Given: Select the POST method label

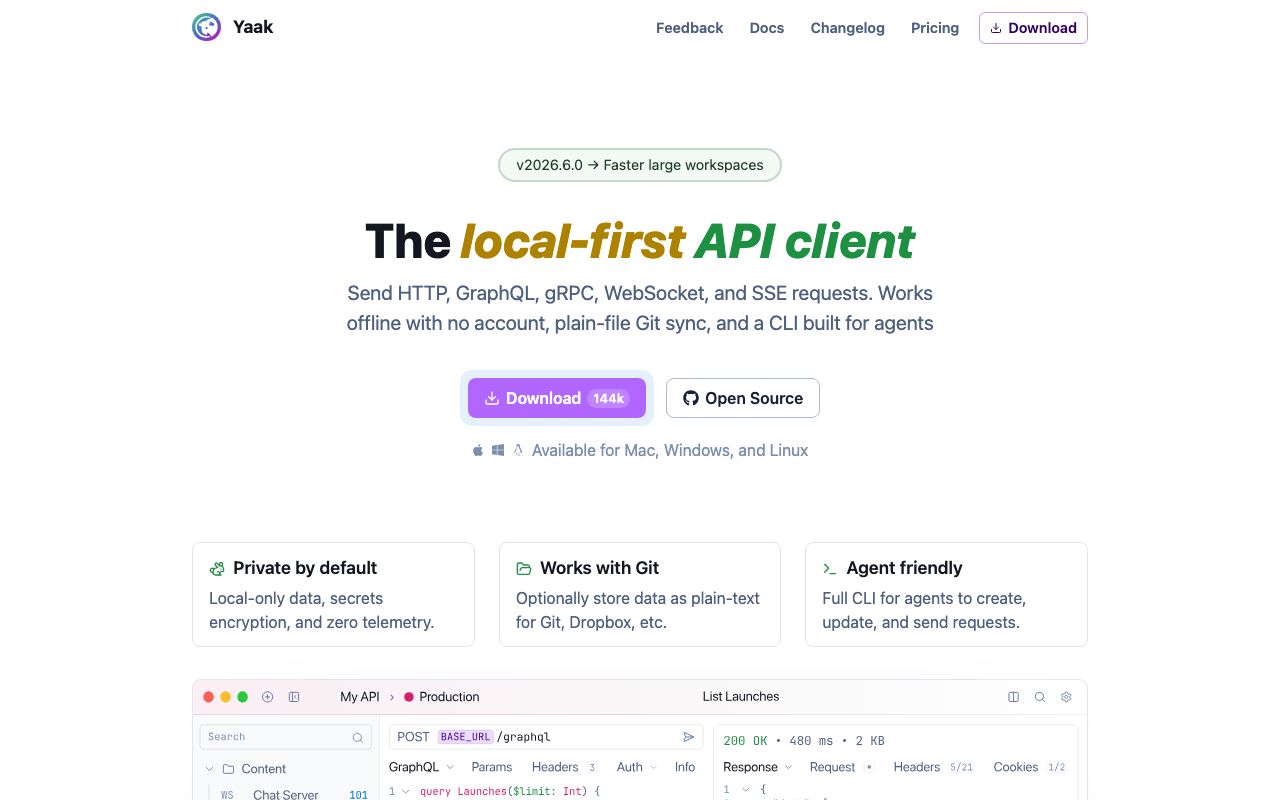Looking at the screenshot, I should (413, 737).
